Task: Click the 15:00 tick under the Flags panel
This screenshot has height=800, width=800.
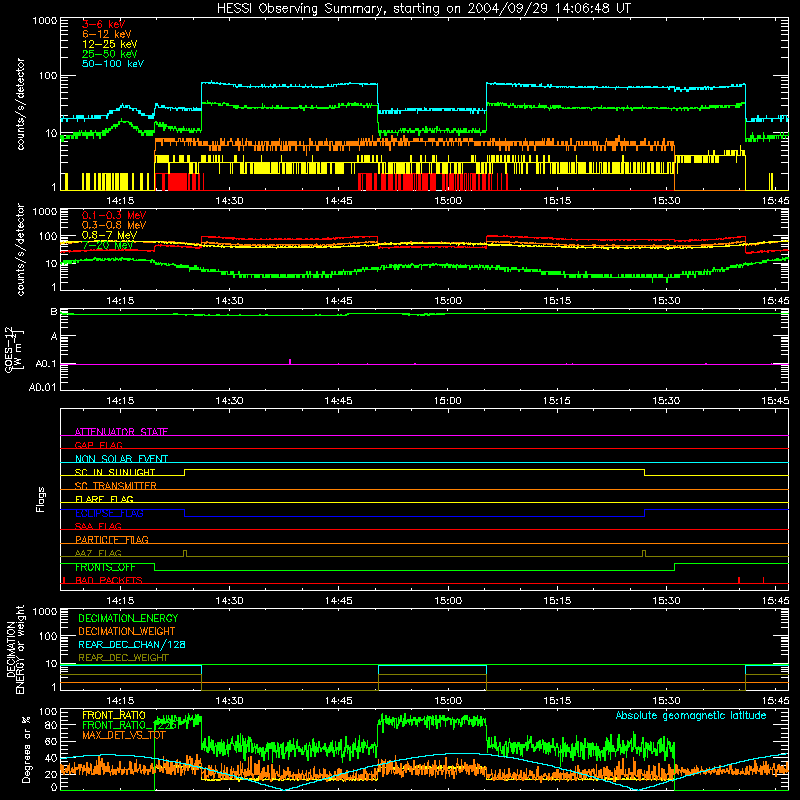Action: 448,601
